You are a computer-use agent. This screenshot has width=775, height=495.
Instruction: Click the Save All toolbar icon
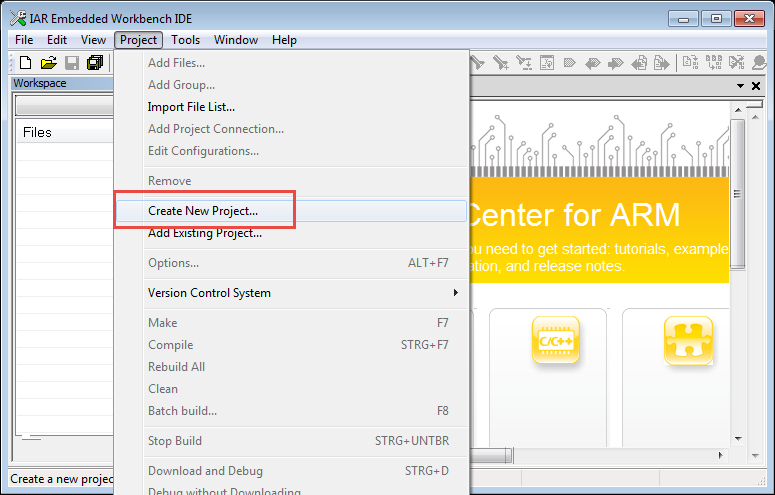pos(95,63)
